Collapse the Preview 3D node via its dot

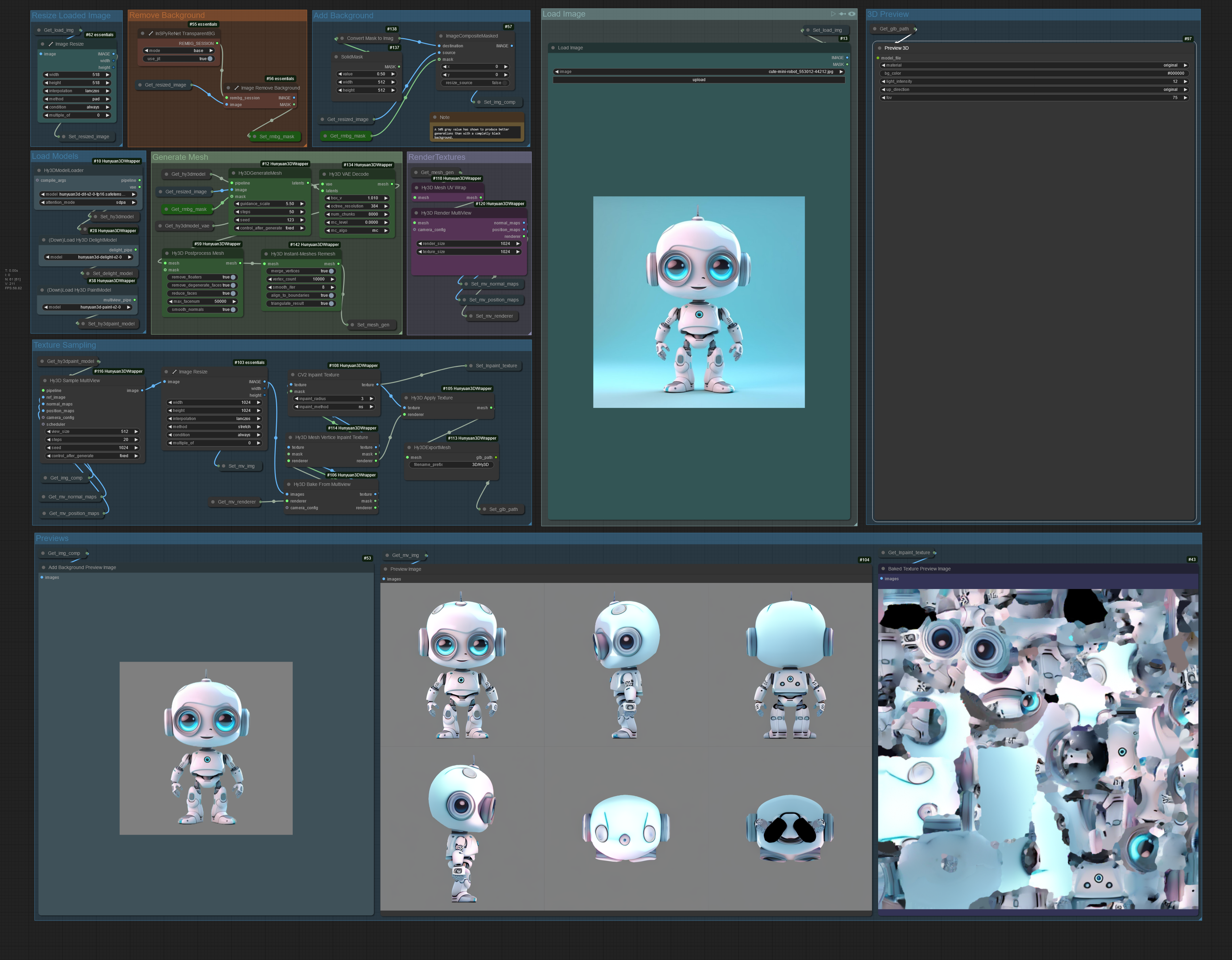pos(879,48)
